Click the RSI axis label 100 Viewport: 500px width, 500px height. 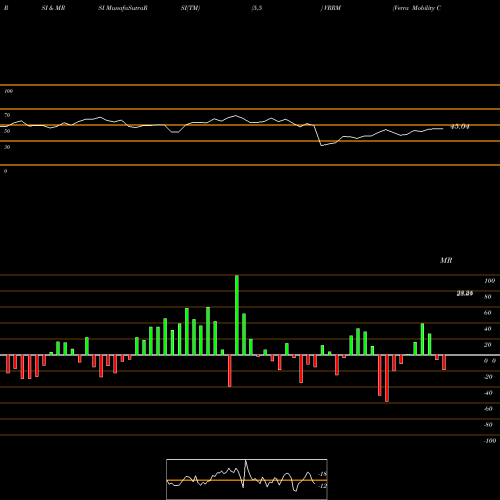pyautogui.click(x=8, y=91)
